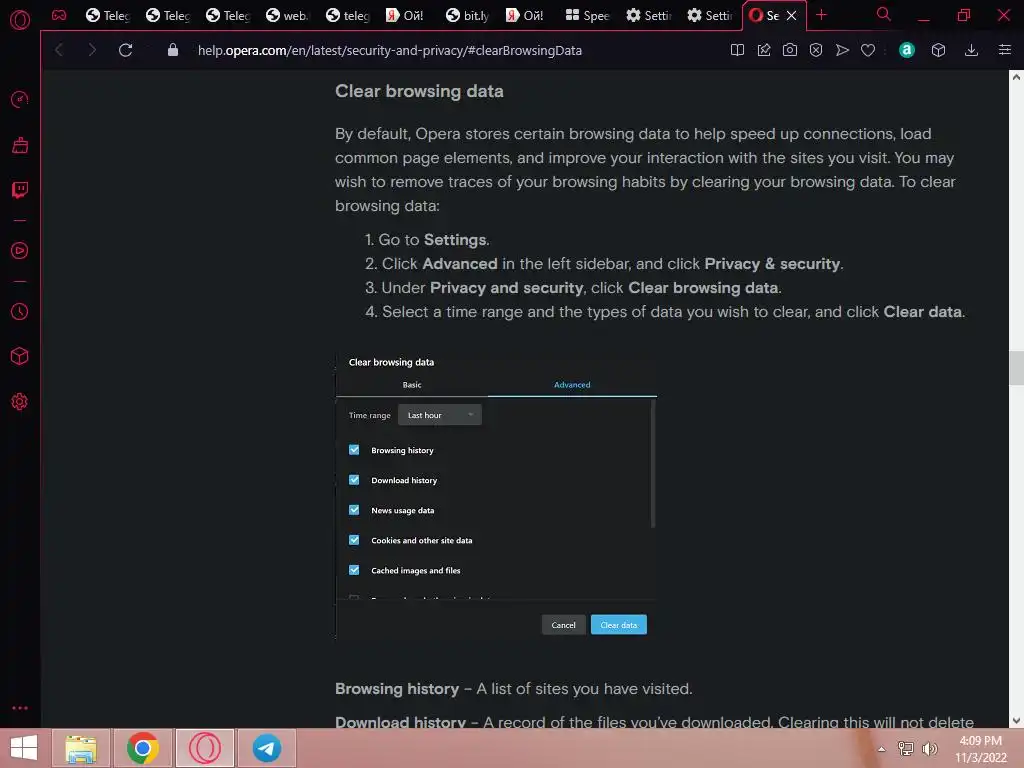Click the 'Time range' label
The image size is (1024, 768).
[370, 415]
